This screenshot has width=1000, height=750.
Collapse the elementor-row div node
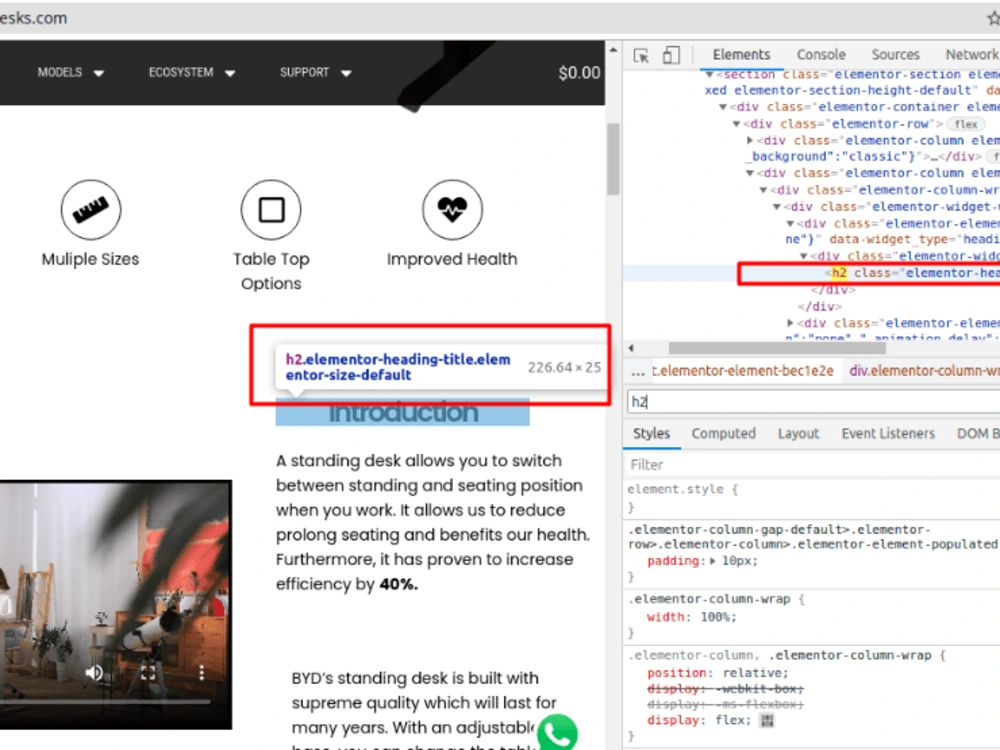coord(736,124)
